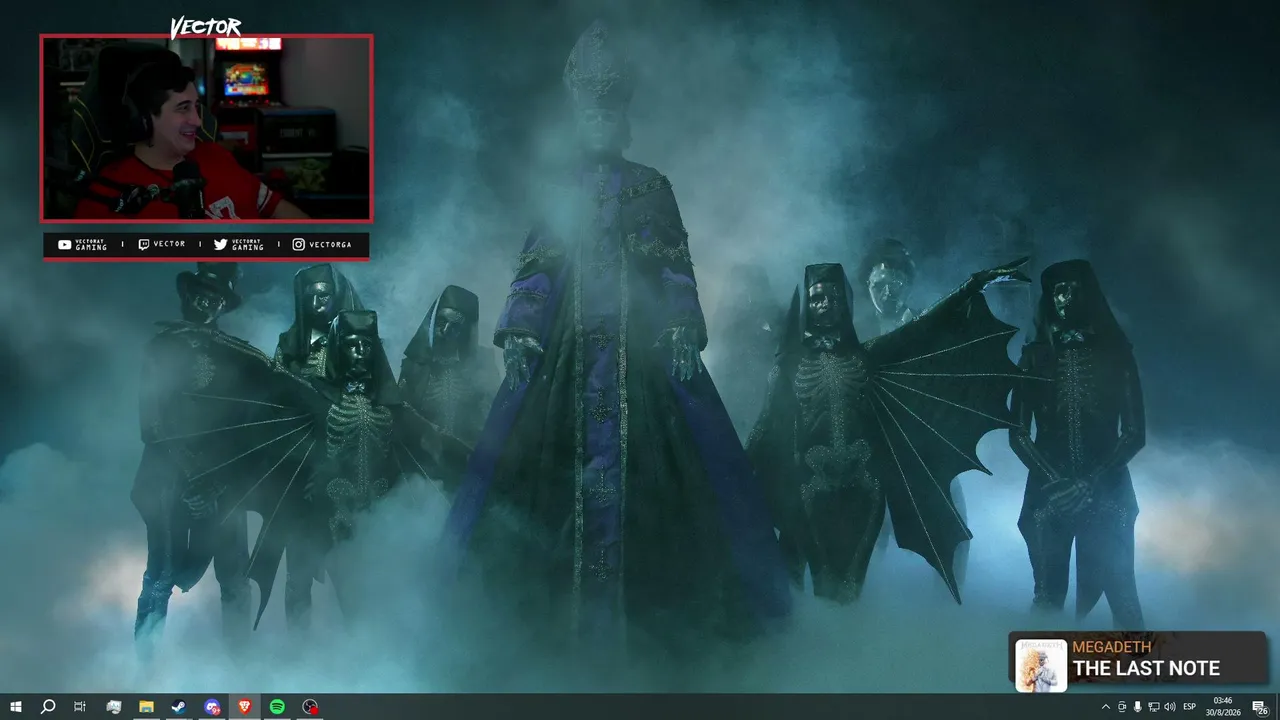Open microphone tray icon
Viewport: 1280px width, 720px height.
pyautogui.click(x=1138, y=707)
